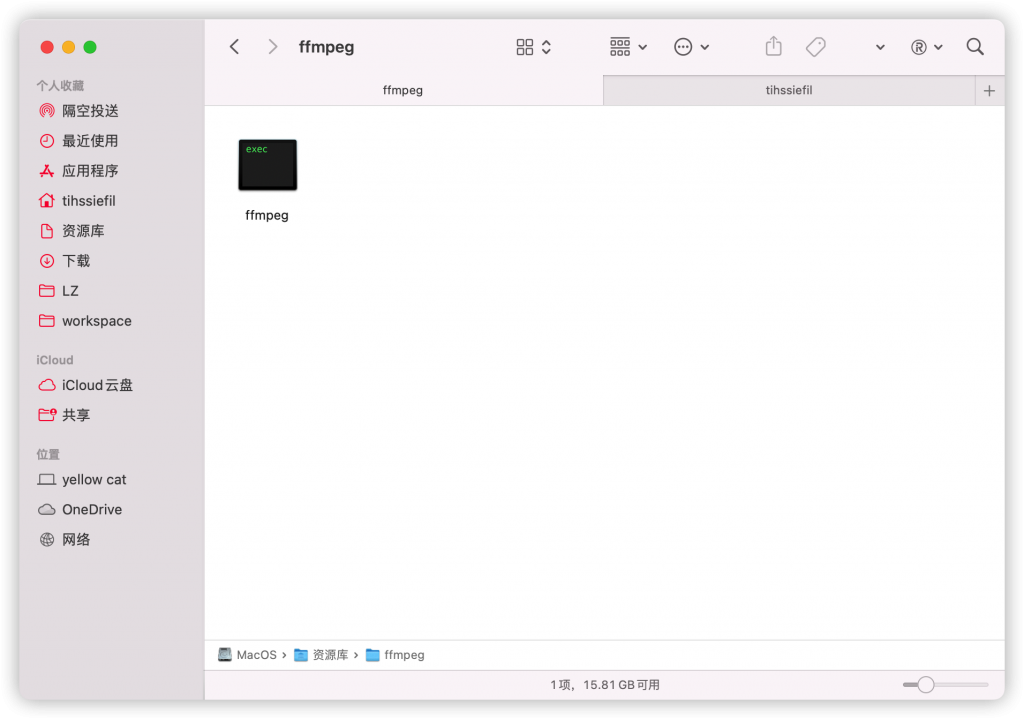The width and height of the screenshot is (1024, 719).
Task: Select the ffmpeg exec file
Action: 267,166
